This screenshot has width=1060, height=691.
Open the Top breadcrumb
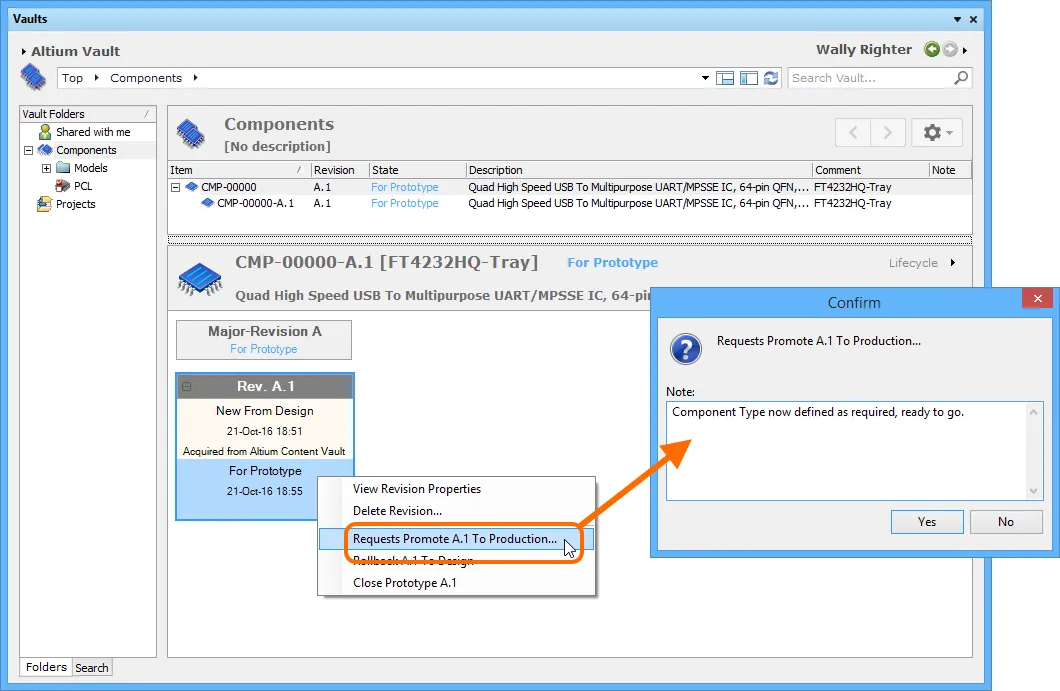click(x=72, y=78)
